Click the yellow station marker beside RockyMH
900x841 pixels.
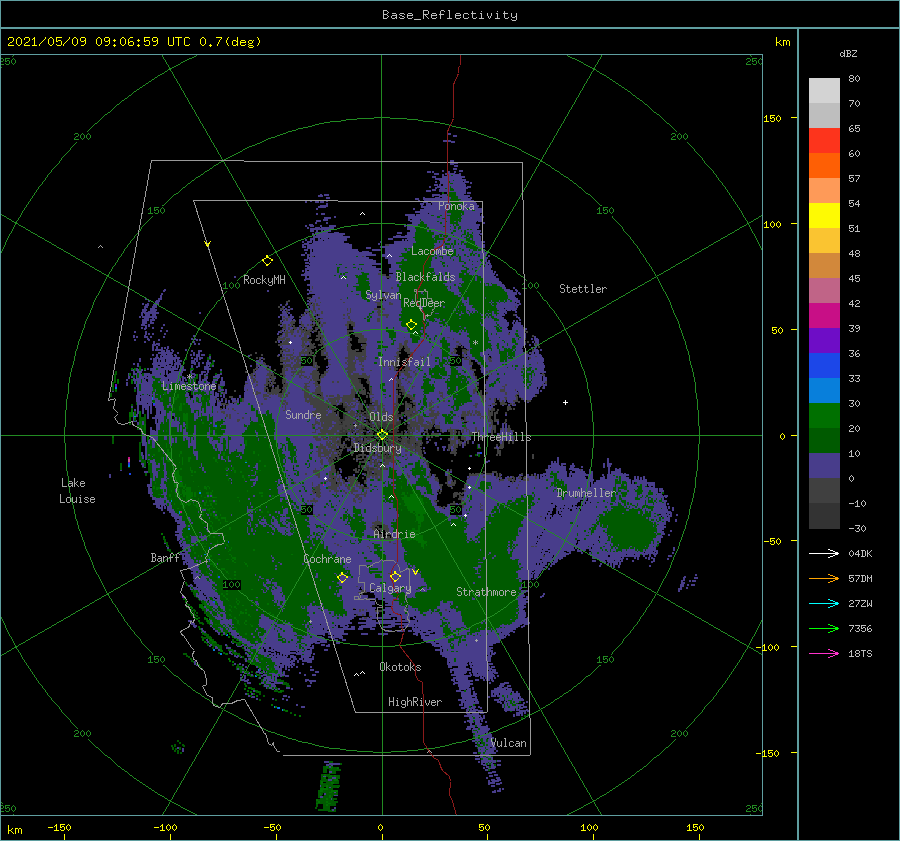[x=267, y=261]
